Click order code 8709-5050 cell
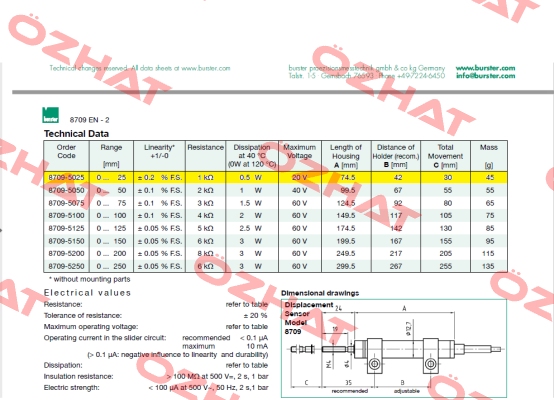This screenshot has width=554, height=400. pos(66,190)
